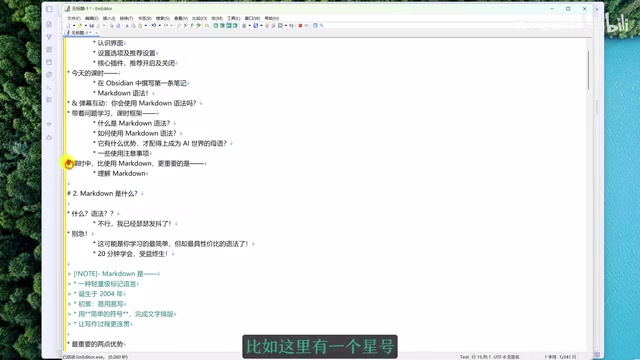
Task: Click the line '在 Obsidian 中撰写第一条笔记'
Action: point(142,83)
